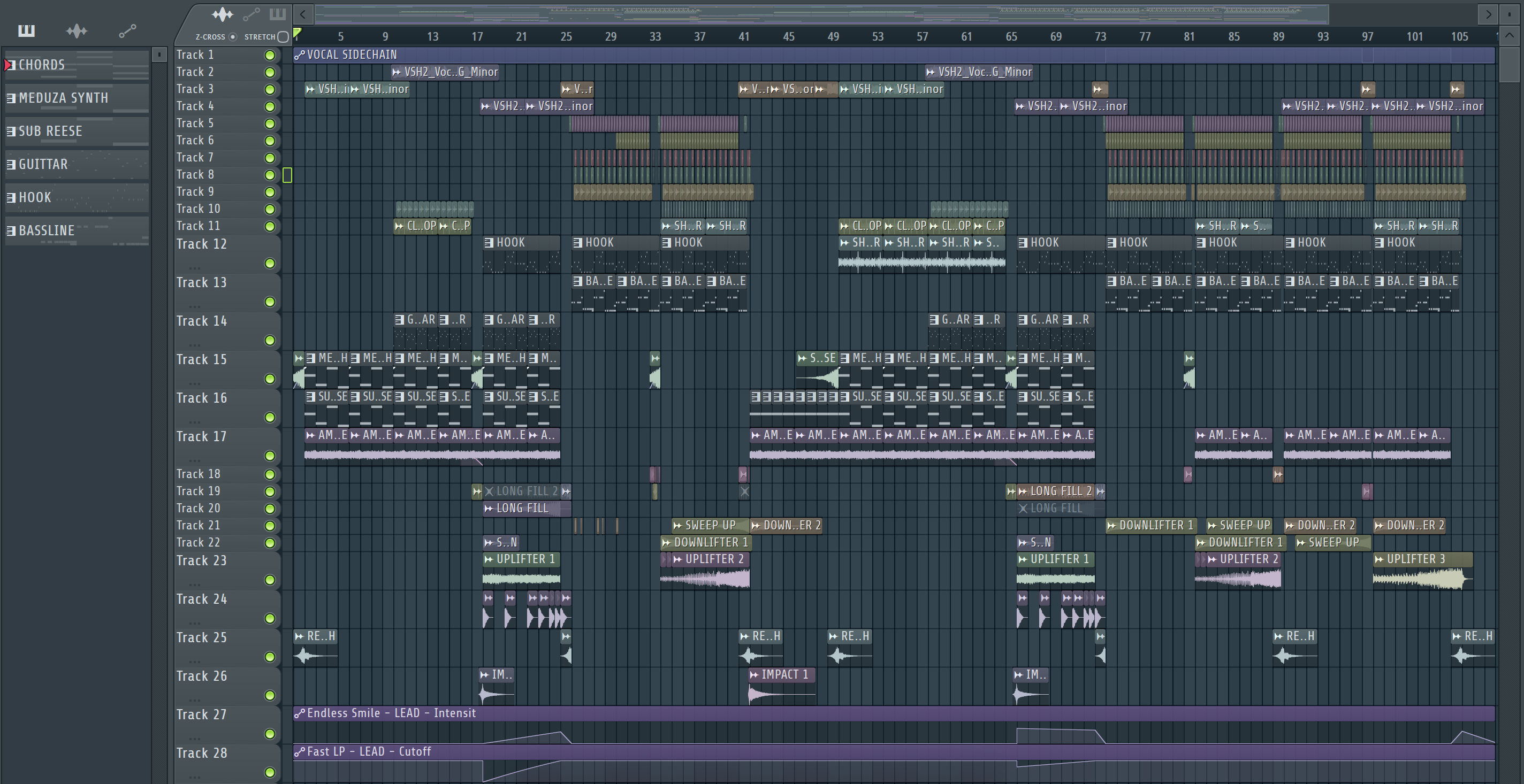Select the BASSLINE pattern
This screenshot has width=1524, height=784.
(x=77, y=230)
